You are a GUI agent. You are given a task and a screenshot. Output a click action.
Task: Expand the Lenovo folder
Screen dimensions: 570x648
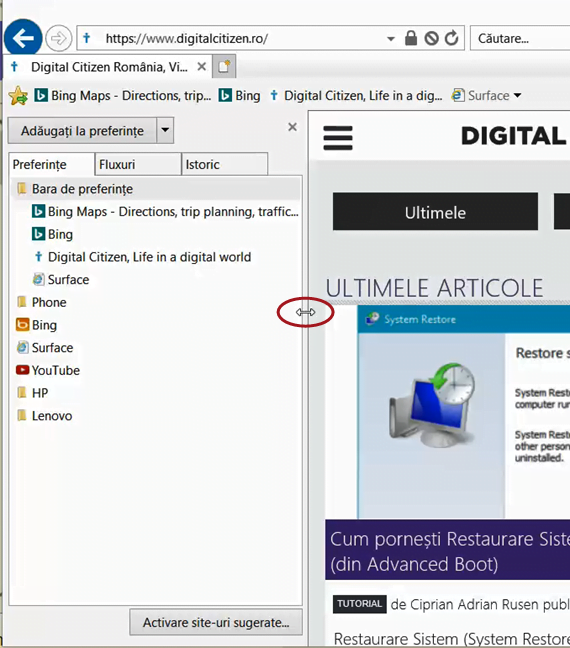coord(44,416)
